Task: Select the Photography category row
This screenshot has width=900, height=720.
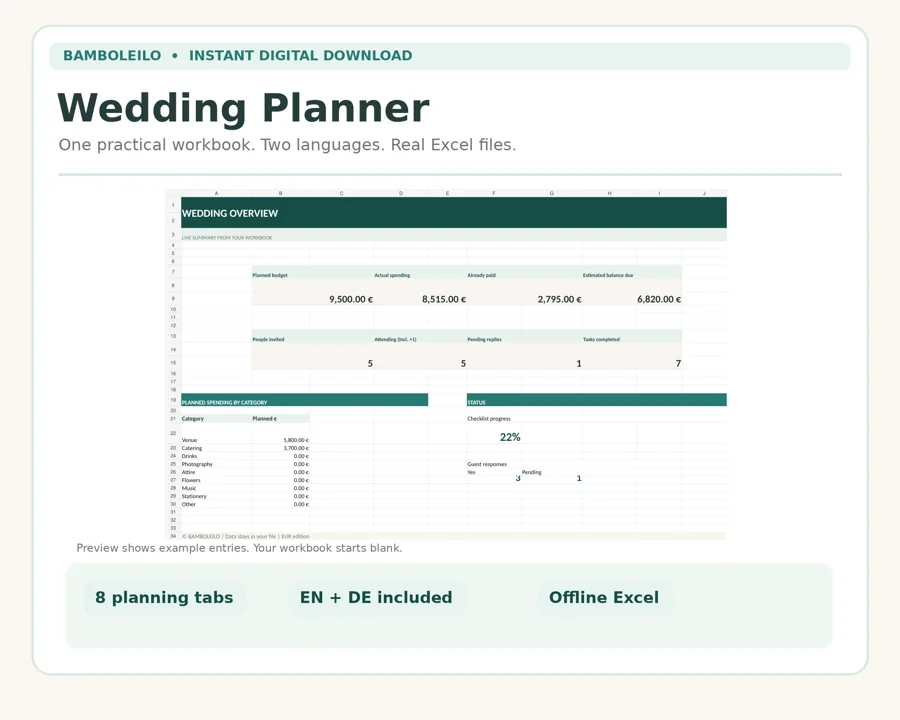Action: 245,464
